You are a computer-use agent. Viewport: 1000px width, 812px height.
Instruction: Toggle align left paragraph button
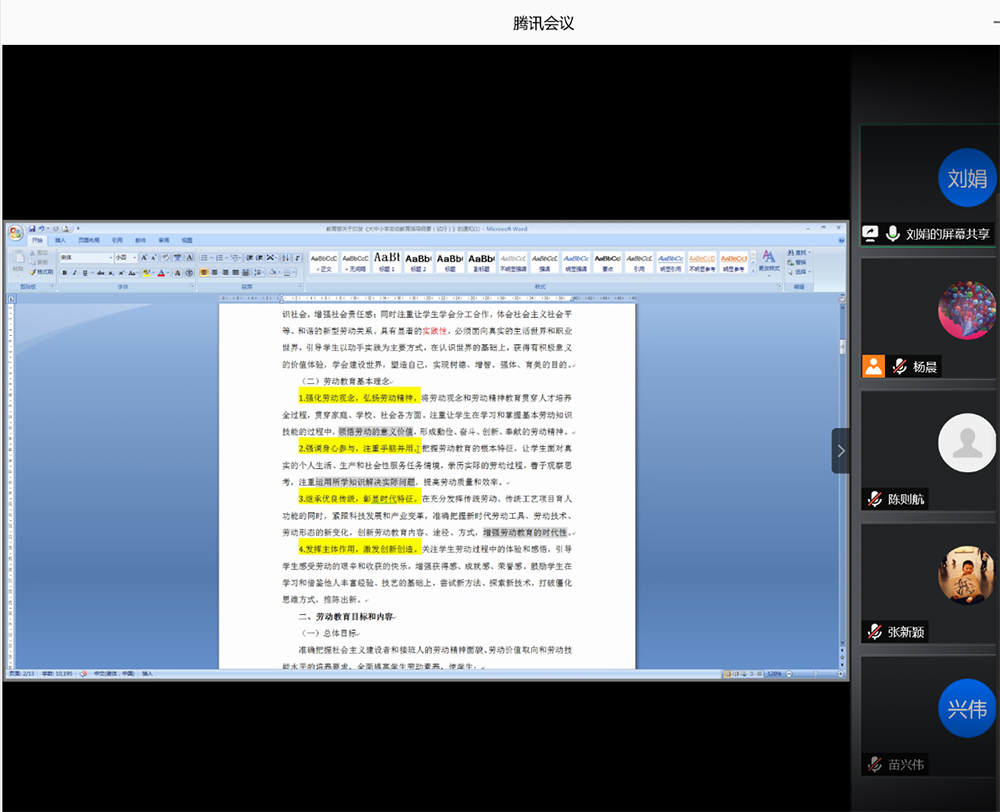(x=205, y=272)
